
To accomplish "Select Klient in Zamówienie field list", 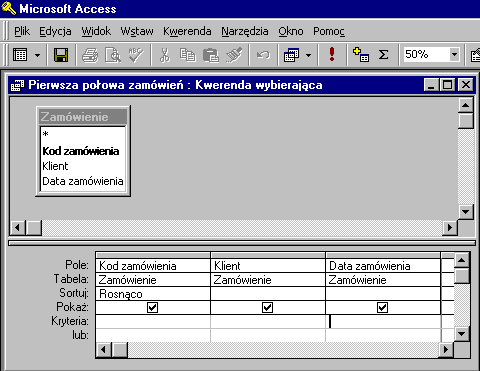I will 83,166.
